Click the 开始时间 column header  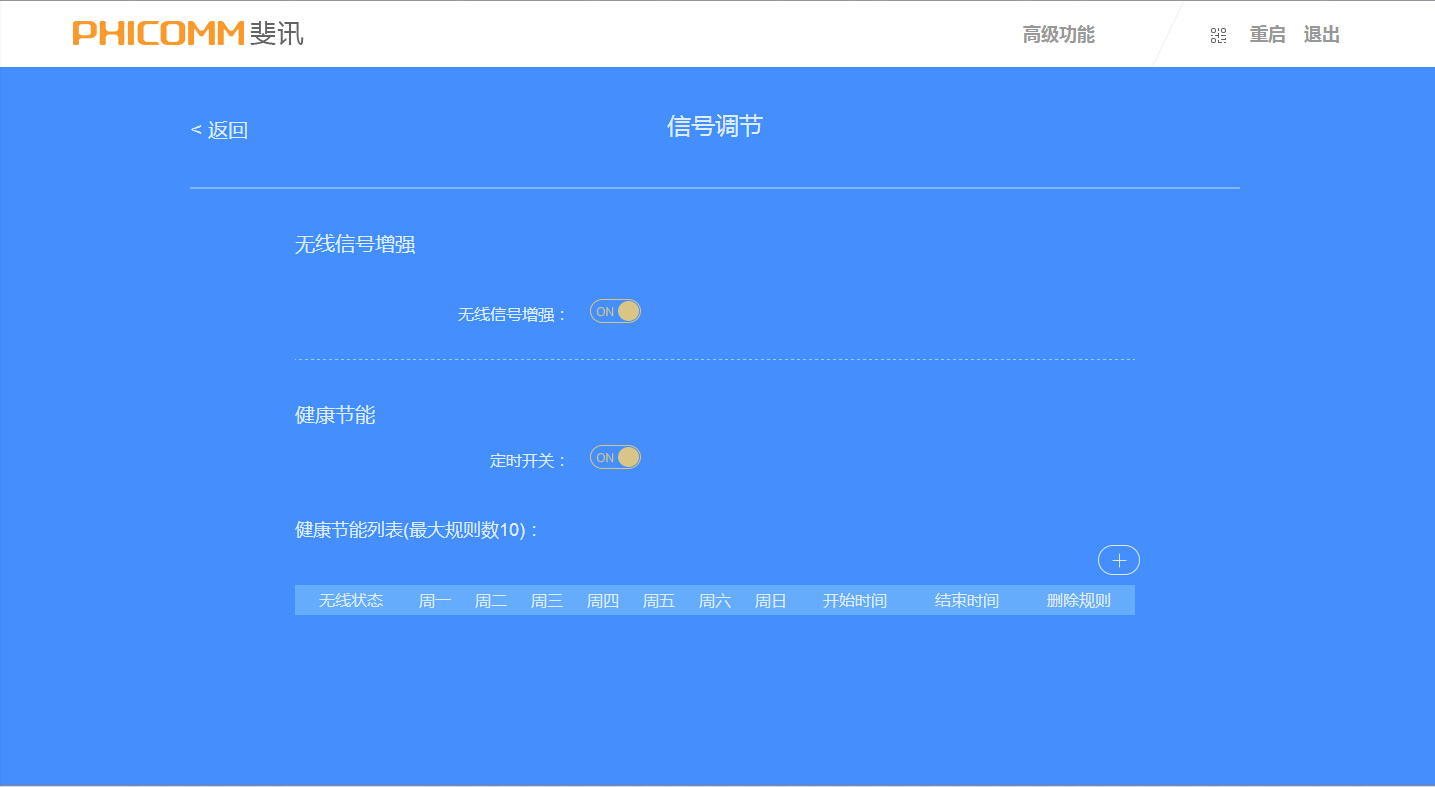pyautogui.click(x=855, y=599)
